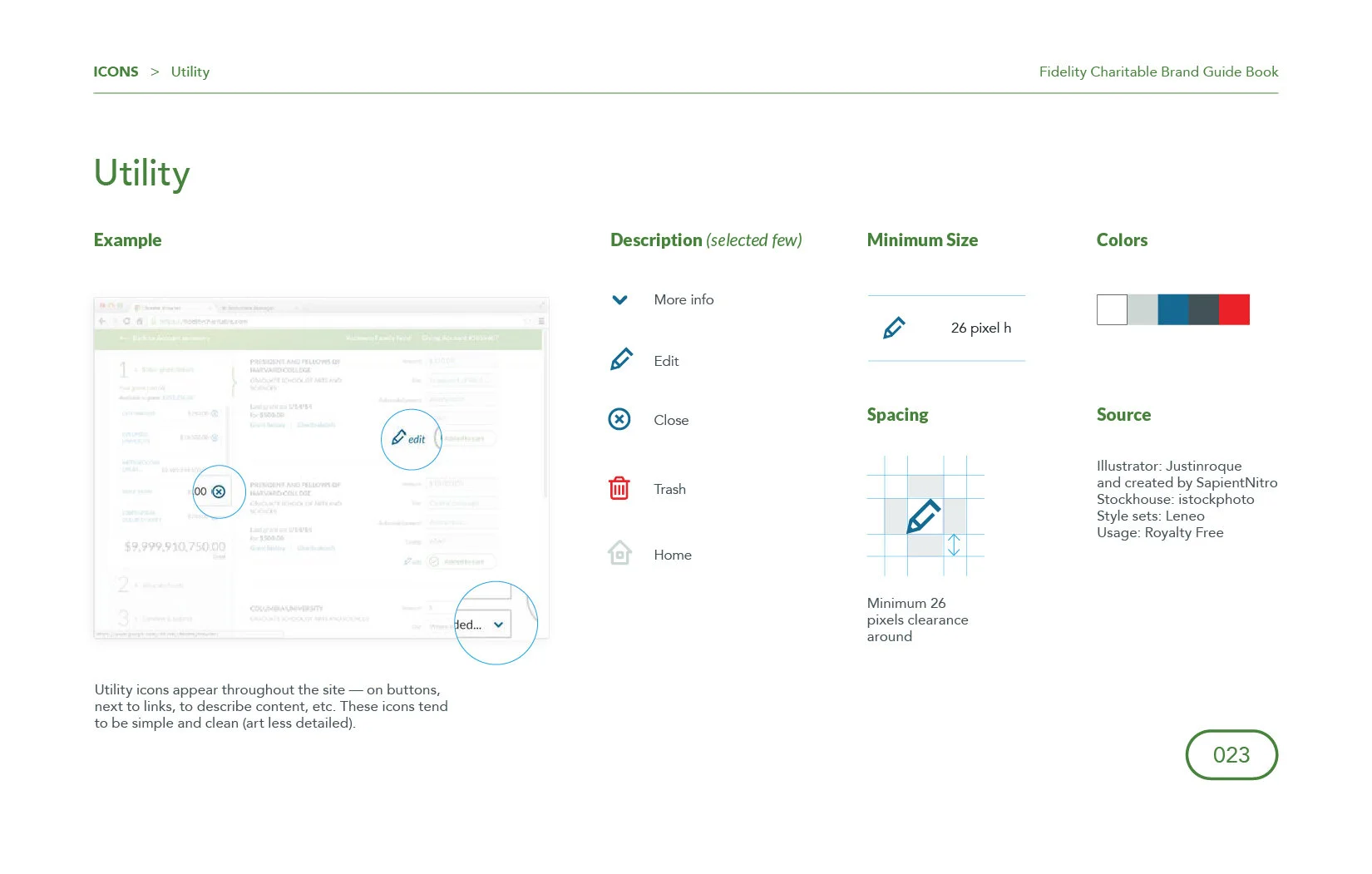Click the Edit pencil icon in descriptions
Screen dimensions: 1372x874
pos(621,360)
